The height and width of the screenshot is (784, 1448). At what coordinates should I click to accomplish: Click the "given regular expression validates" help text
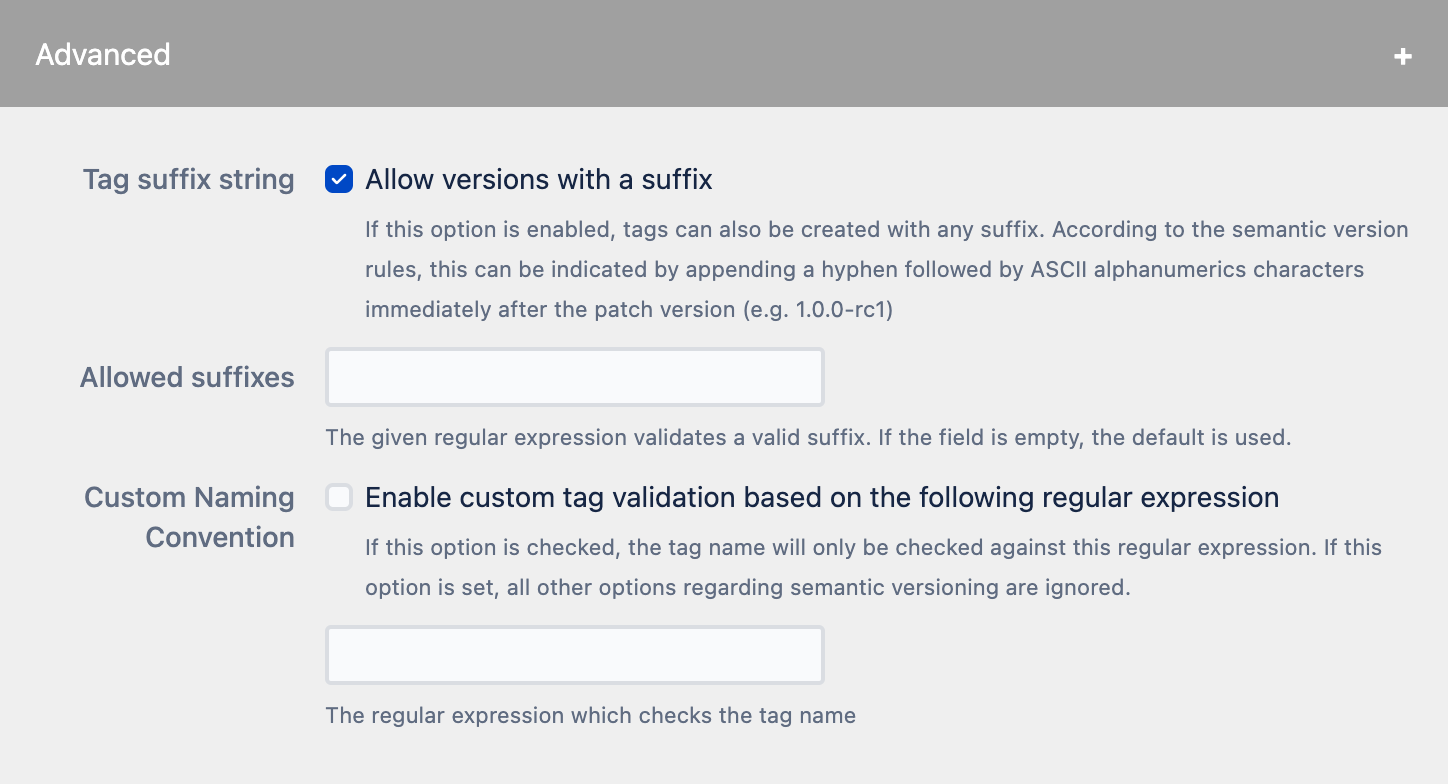click(x=808, y=437)
